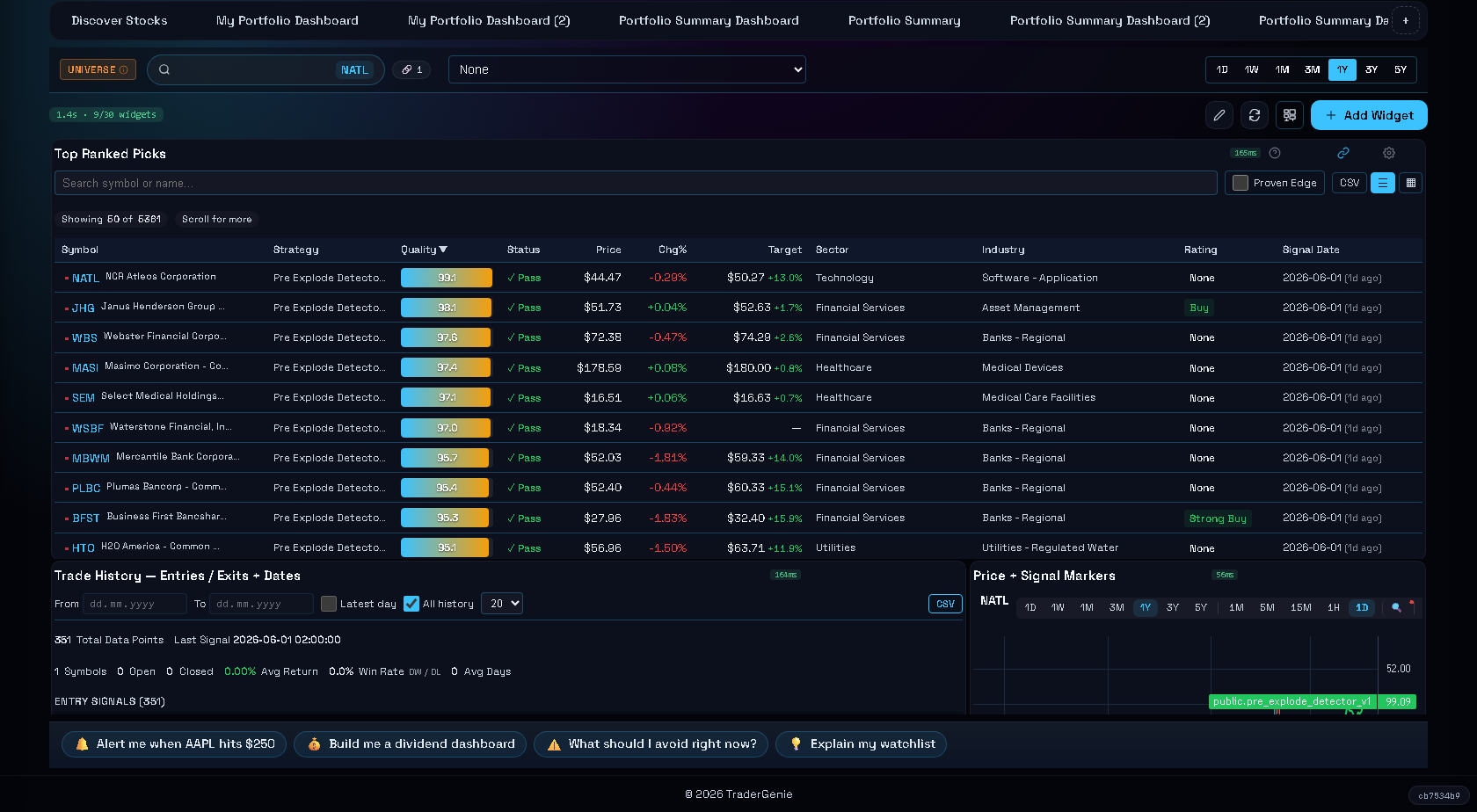The height and width of the screenshot is (812, 1477).
Task: Click NATL quality score bar 99.1
Action: click(447, 278)
